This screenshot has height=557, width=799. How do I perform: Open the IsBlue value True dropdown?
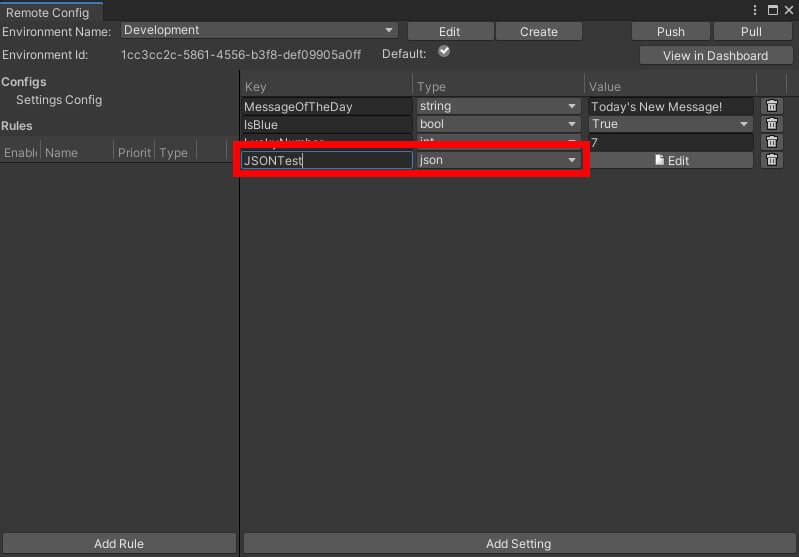tap(670, 124)
